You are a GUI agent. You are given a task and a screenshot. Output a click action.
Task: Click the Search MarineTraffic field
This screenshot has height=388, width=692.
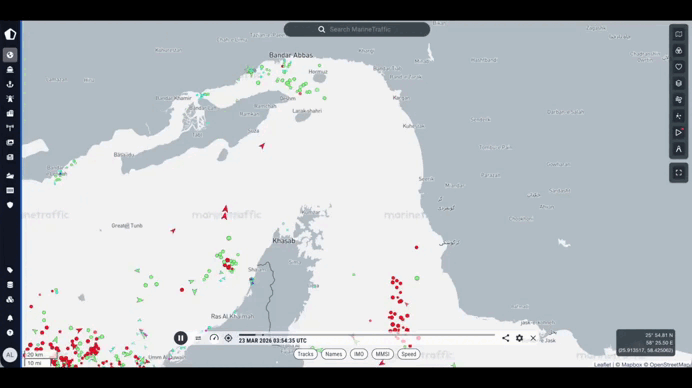tap(357, 30)
